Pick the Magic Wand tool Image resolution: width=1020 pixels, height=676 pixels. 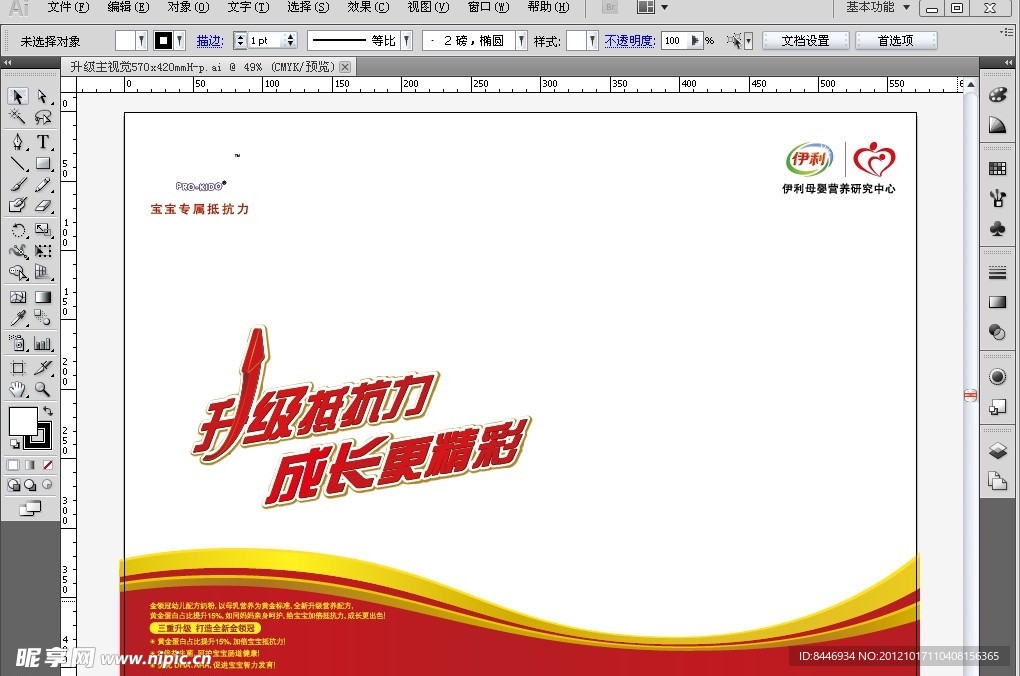[x=18, y=118]
